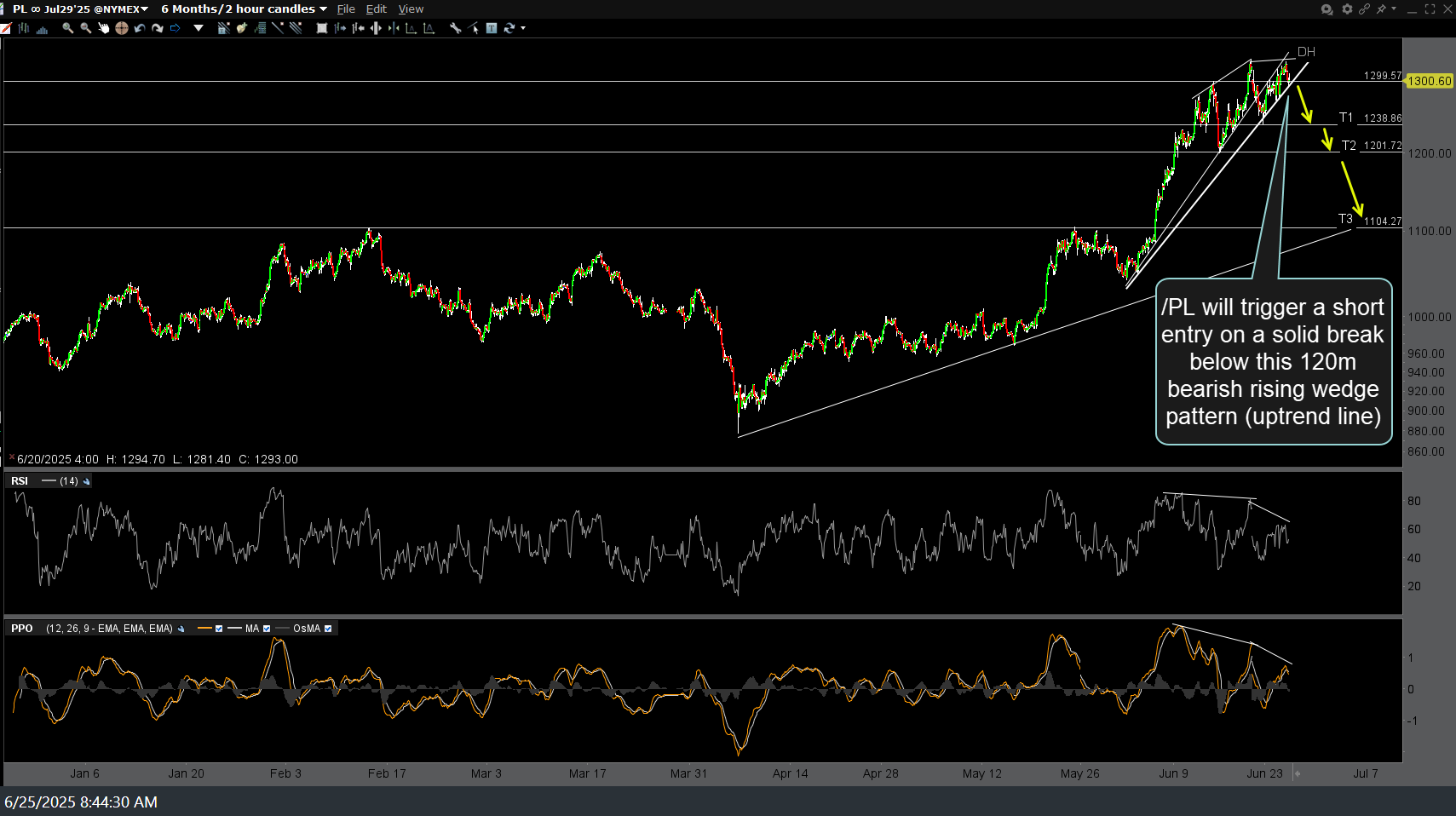Open the View menu
Screen dimensions: 1456x816
(x=411, y=9)
